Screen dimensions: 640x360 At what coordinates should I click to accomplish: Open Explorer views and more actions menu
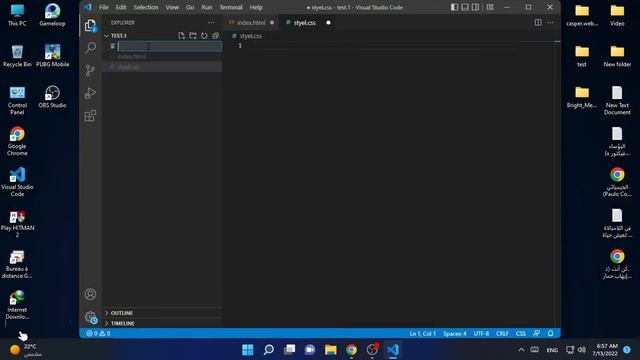coord(211,22)
